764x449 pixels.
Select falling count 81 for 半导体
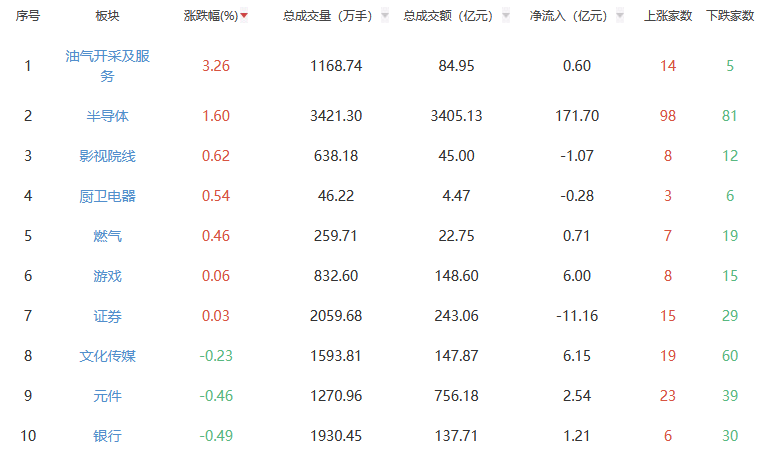click(x=730, y=116)
